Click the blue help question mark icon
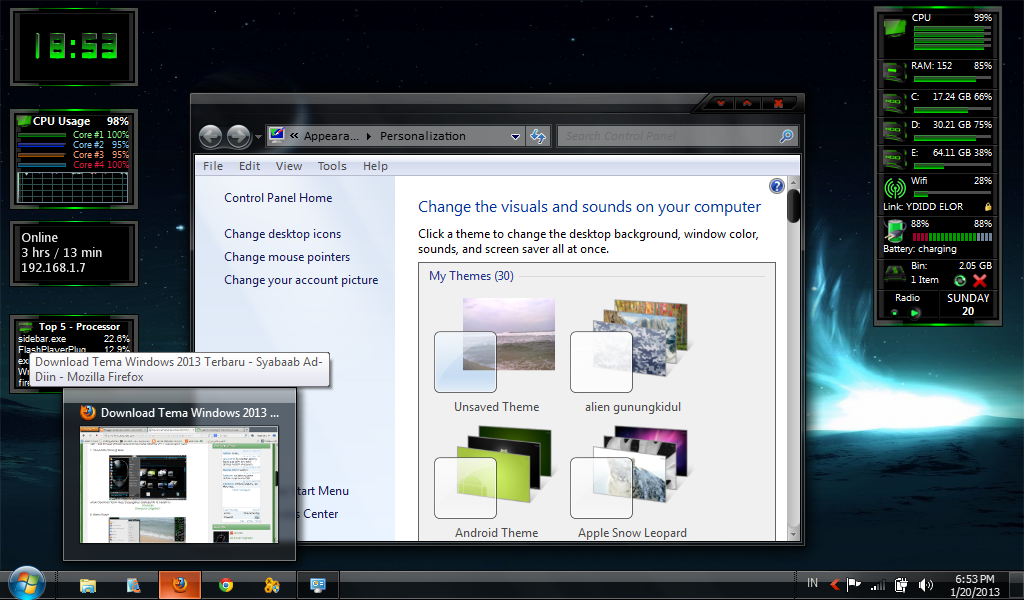Image resolution: width=1024 pixels, height=600 pixels. [777, 186]
